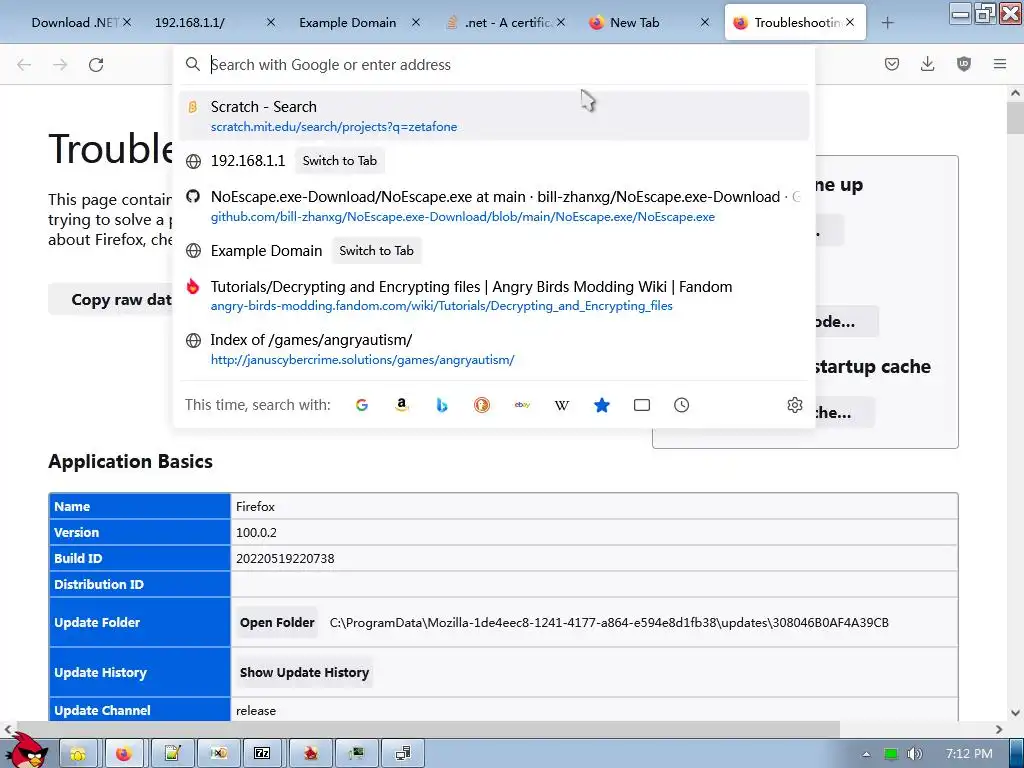1024x768 pixels.
Task: Switch to the 192.168.1.1/ tab
Action: 215,22
